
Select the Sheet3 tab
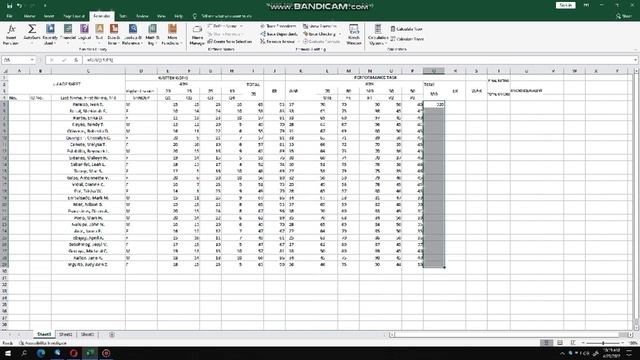(87, 334)
